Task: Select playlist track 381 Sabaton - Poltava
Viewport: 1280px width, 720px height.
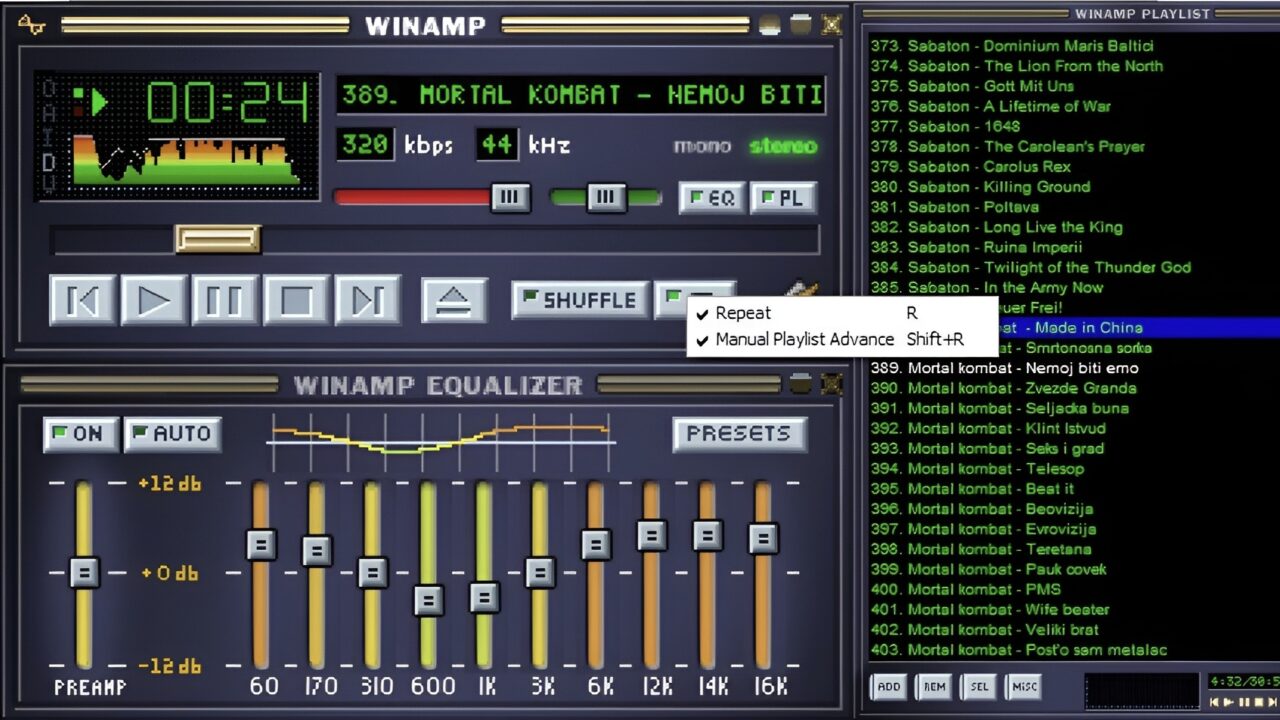Action: (954, 206)
